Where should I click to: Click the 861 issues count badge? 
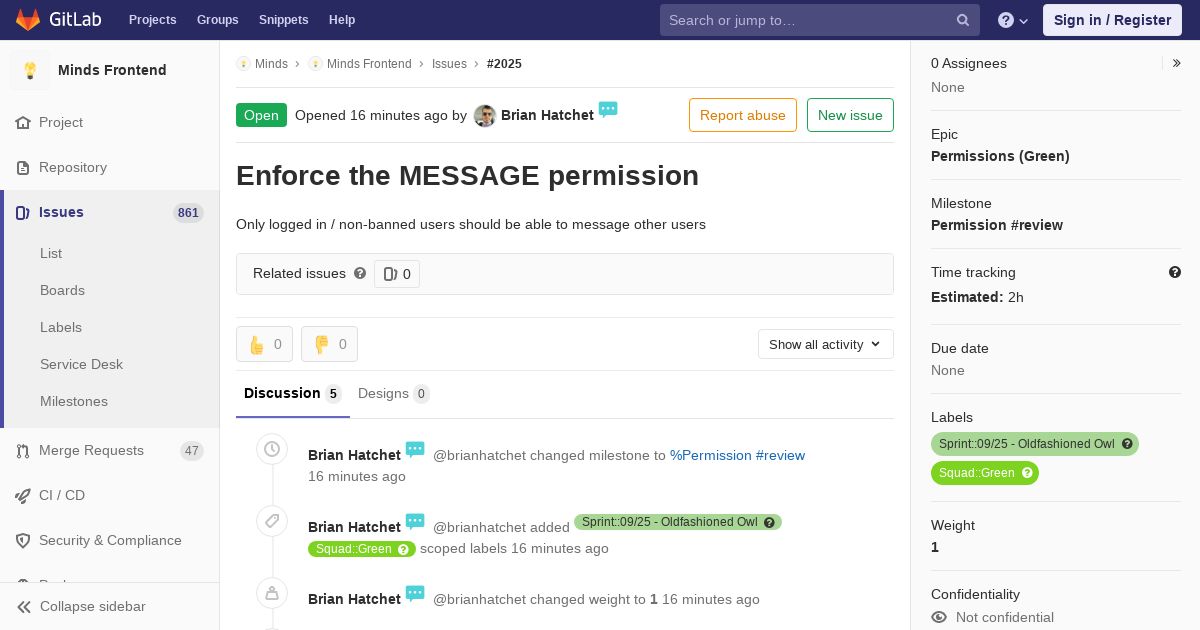[x=188, y=213]
